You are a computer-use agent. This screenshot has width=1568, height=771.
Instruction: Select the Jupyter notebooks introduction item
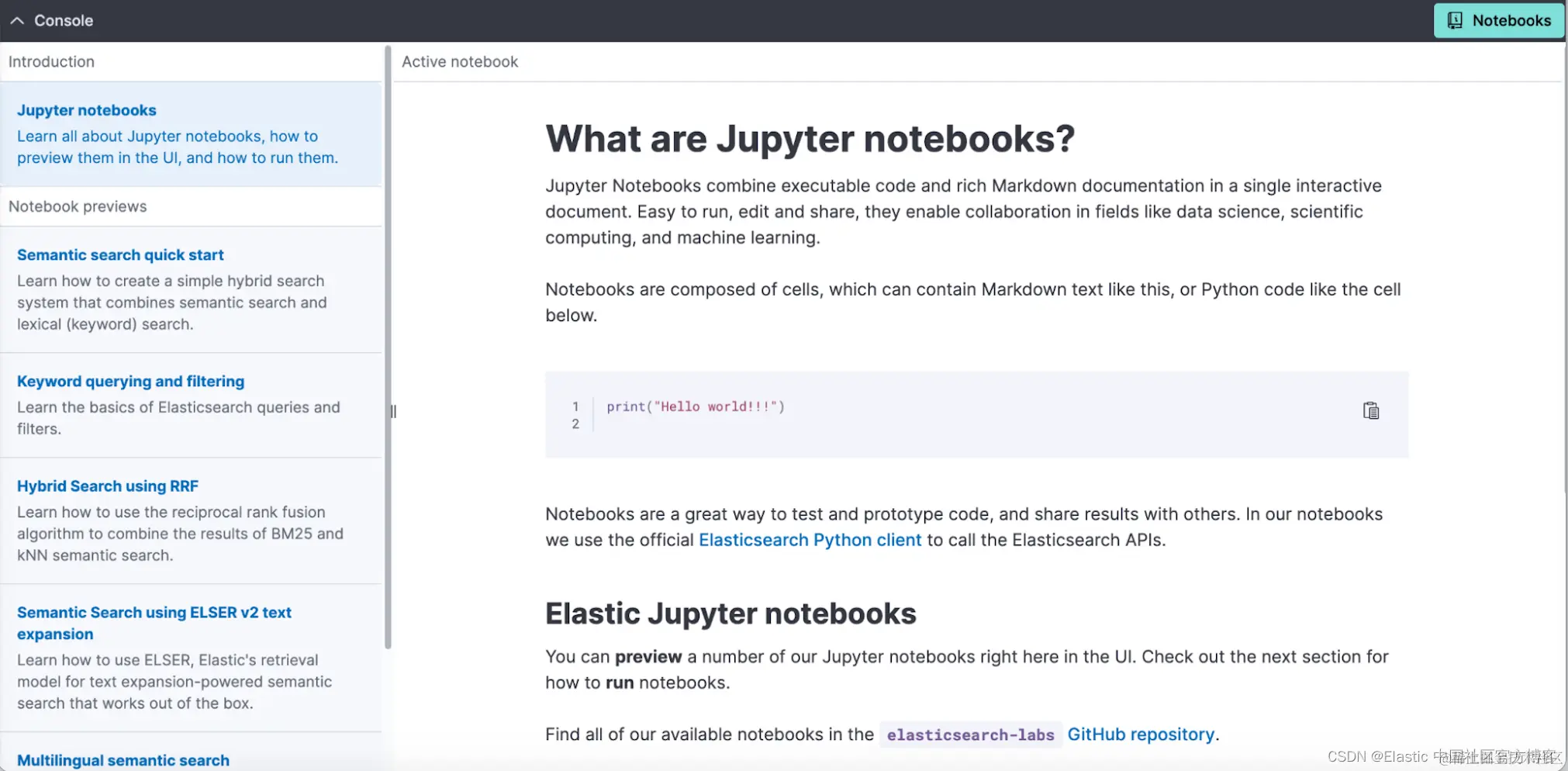coord(191,134)
